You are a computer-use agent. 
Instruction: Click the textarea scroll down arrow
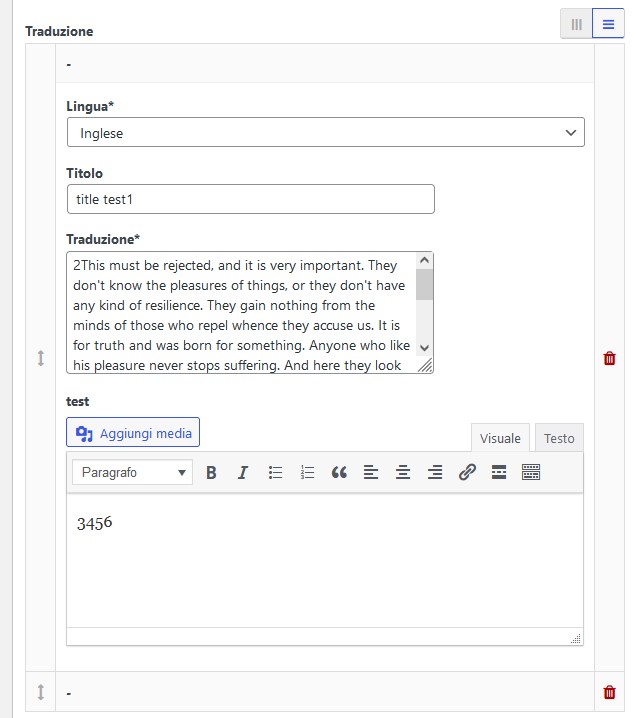425,348
